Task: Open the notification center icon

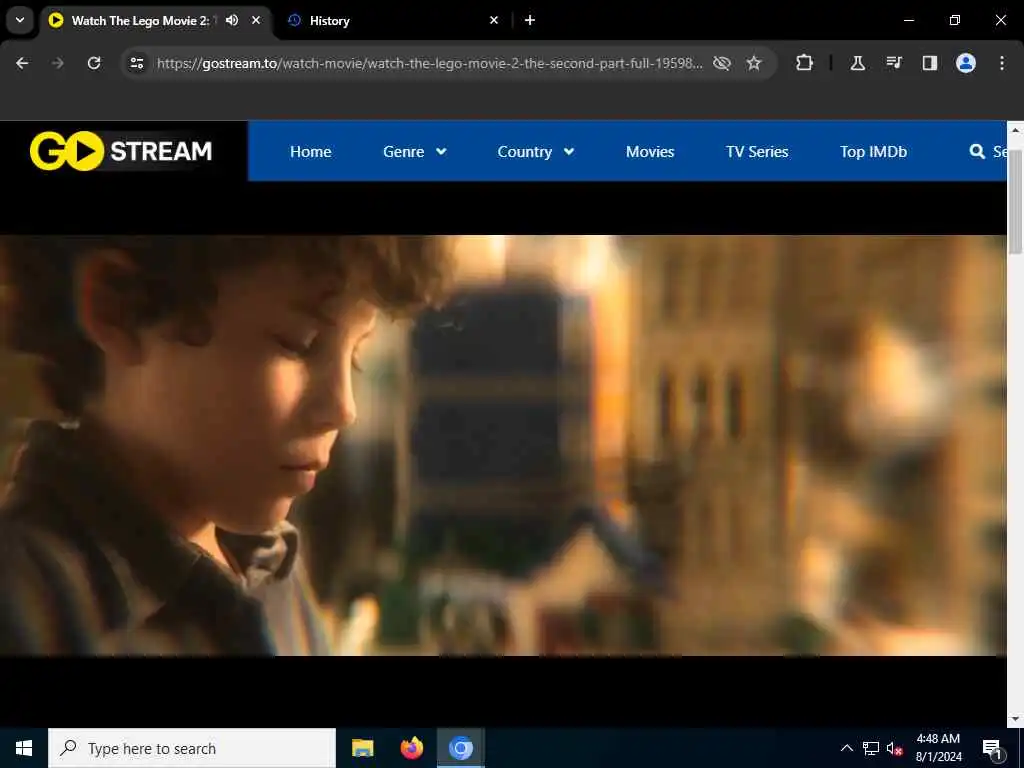Action: pos(993,748)
